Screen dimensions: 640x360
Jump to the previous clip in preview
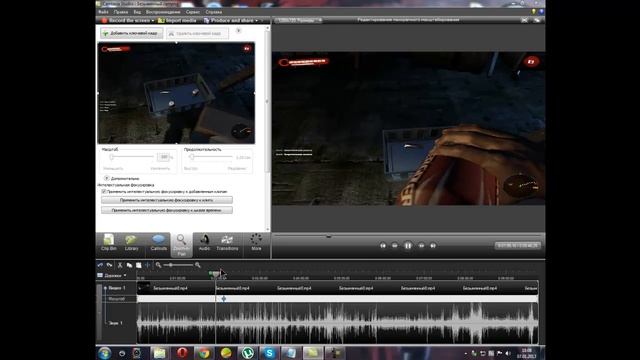pos(382,245)
